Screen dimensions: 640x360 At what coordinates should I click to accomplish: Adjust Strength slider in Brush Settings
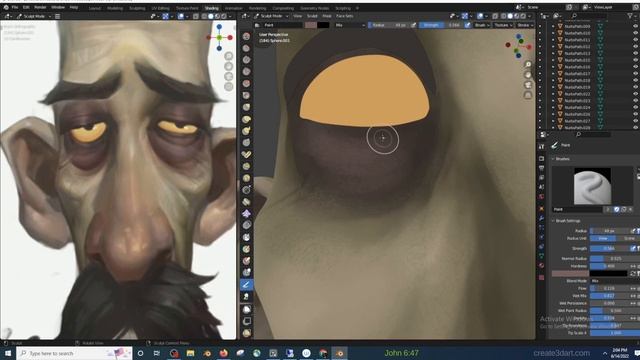pyautogui.click(x=610, y=248)
